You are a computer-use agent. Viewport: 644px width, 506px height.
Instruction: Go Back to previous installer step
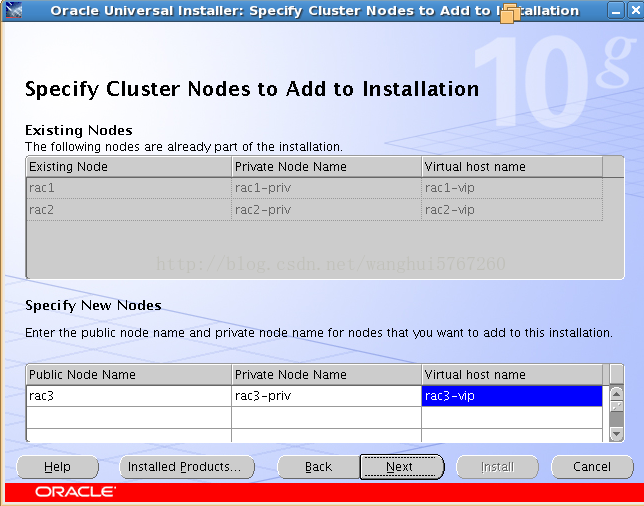pos(318,467)
